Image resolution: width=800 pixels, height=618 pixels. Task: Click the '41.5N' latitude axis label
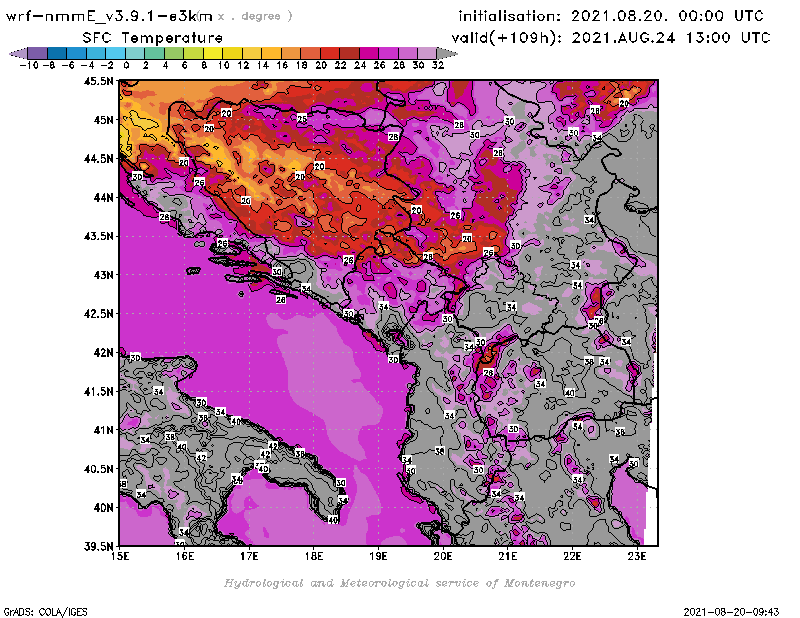[x=98, y=391]
